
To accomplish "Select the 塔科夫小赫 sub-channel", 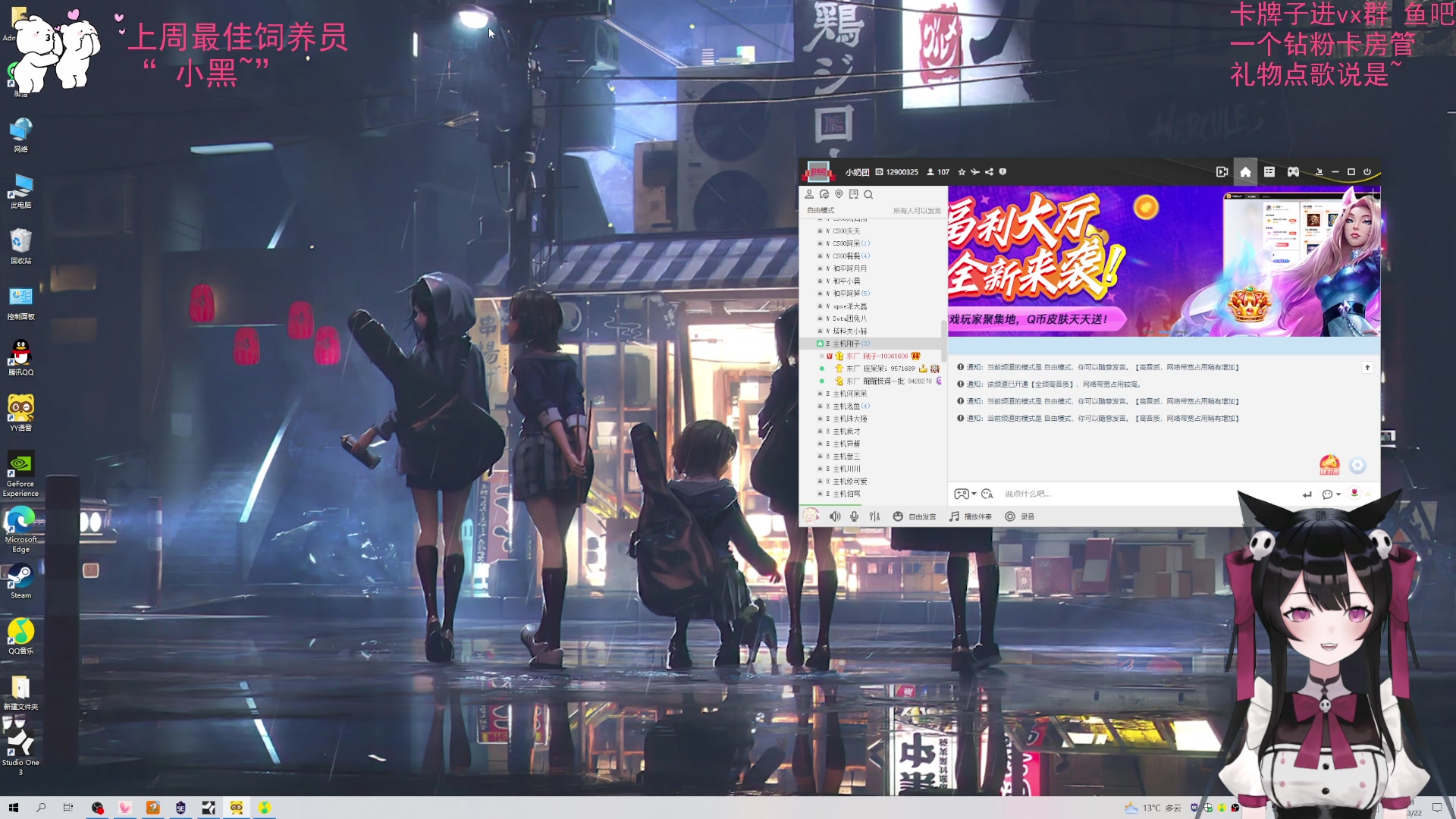I will tap(849, 331).
